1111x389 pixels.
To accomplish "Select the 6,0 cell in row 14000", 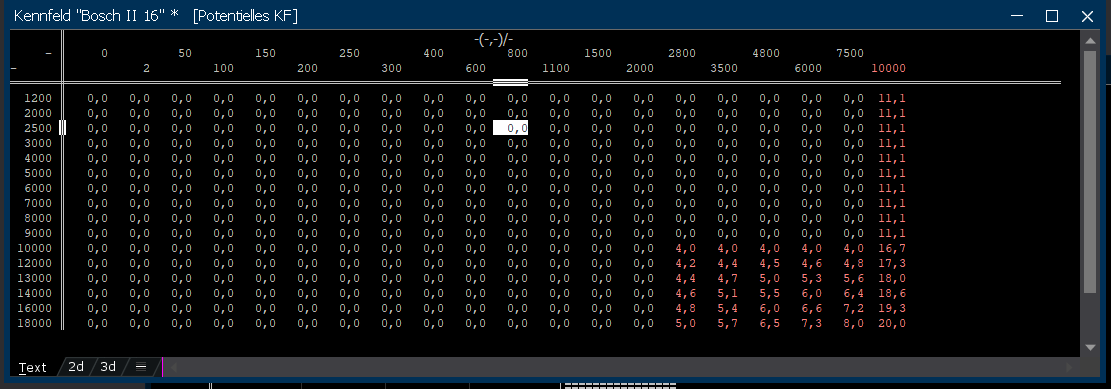I will click(x=812, y=293).
